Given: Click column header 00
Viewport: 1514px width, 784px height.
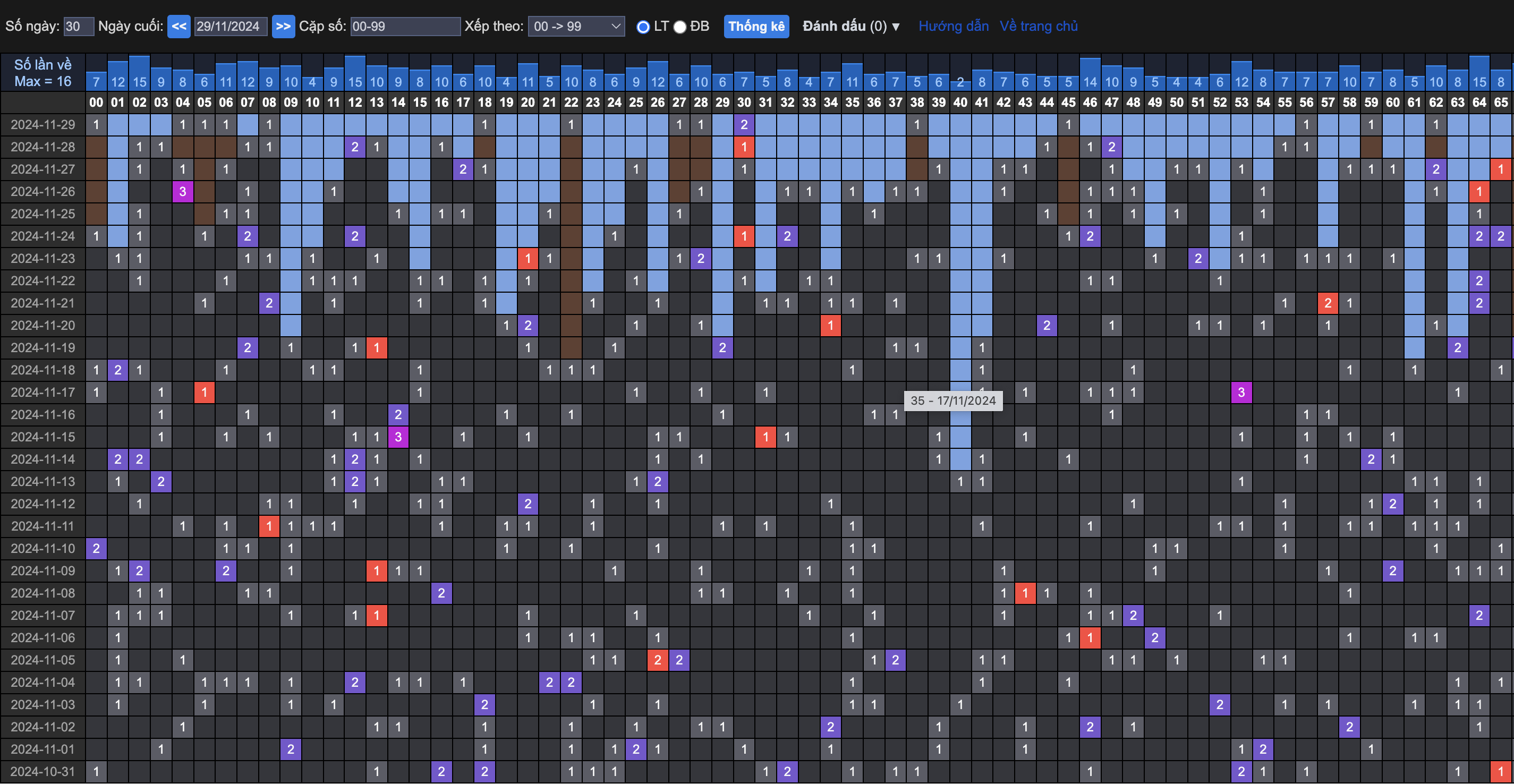Looking at the screenshot, I should pyautogui.click(x=96, y=103).
